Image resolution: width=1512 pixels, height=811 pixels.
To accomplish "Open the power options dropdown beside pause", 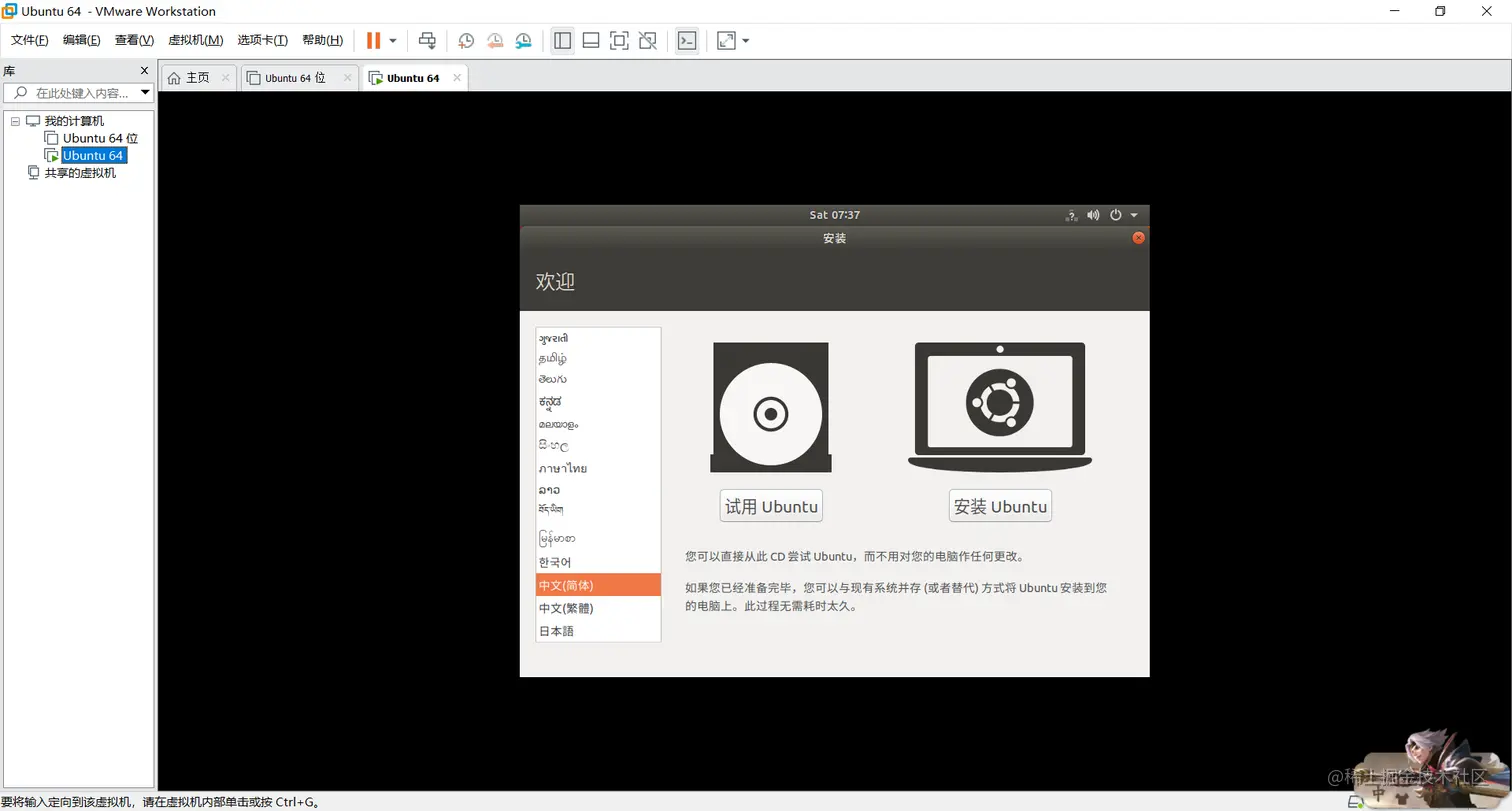I will point(393,40).
